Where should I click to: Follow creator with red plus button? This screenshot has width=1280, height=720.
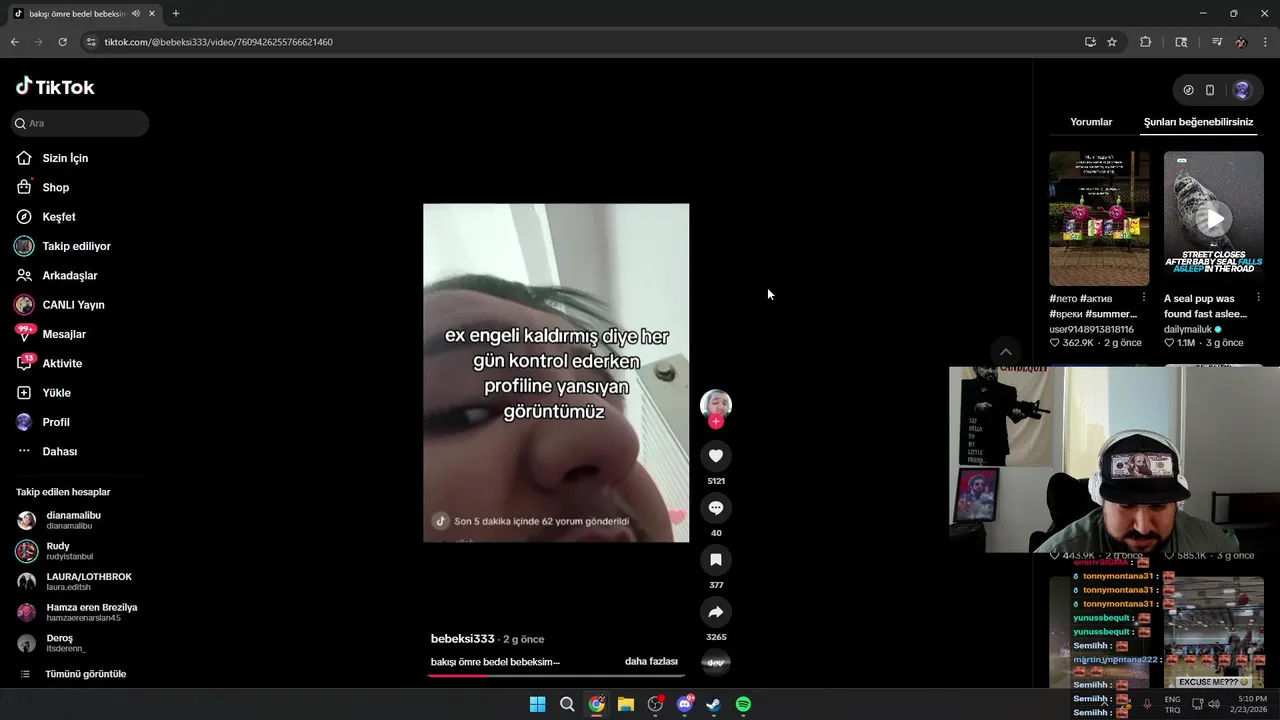(x=716, y=422)
